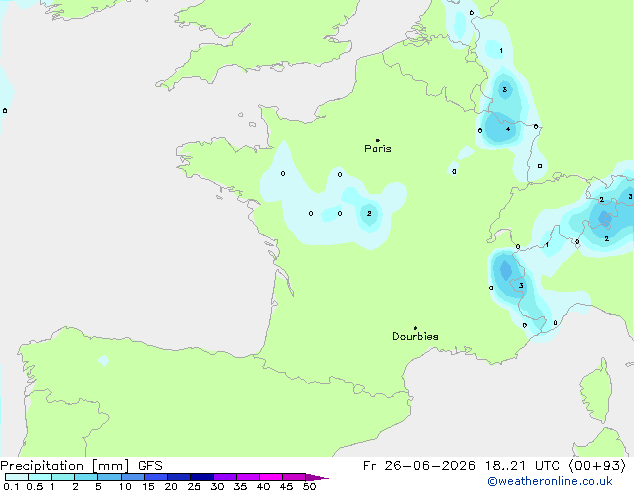Click the model run offset '(00+93)'
Viewport: 634px width, 490px height.
(x=597, y=466)
